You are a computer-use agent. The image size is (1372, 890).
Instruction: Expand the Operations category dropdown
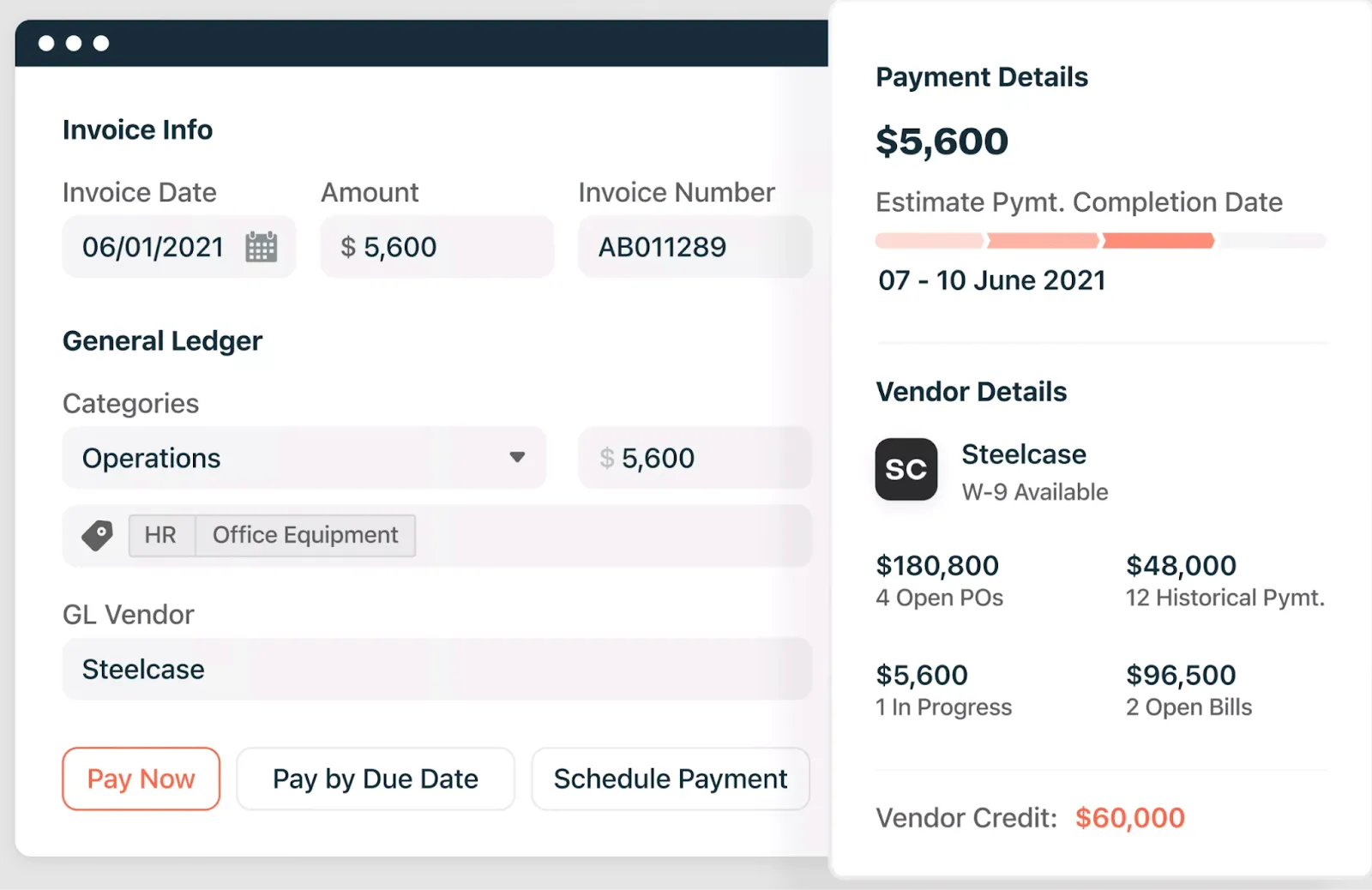(304, 458)
